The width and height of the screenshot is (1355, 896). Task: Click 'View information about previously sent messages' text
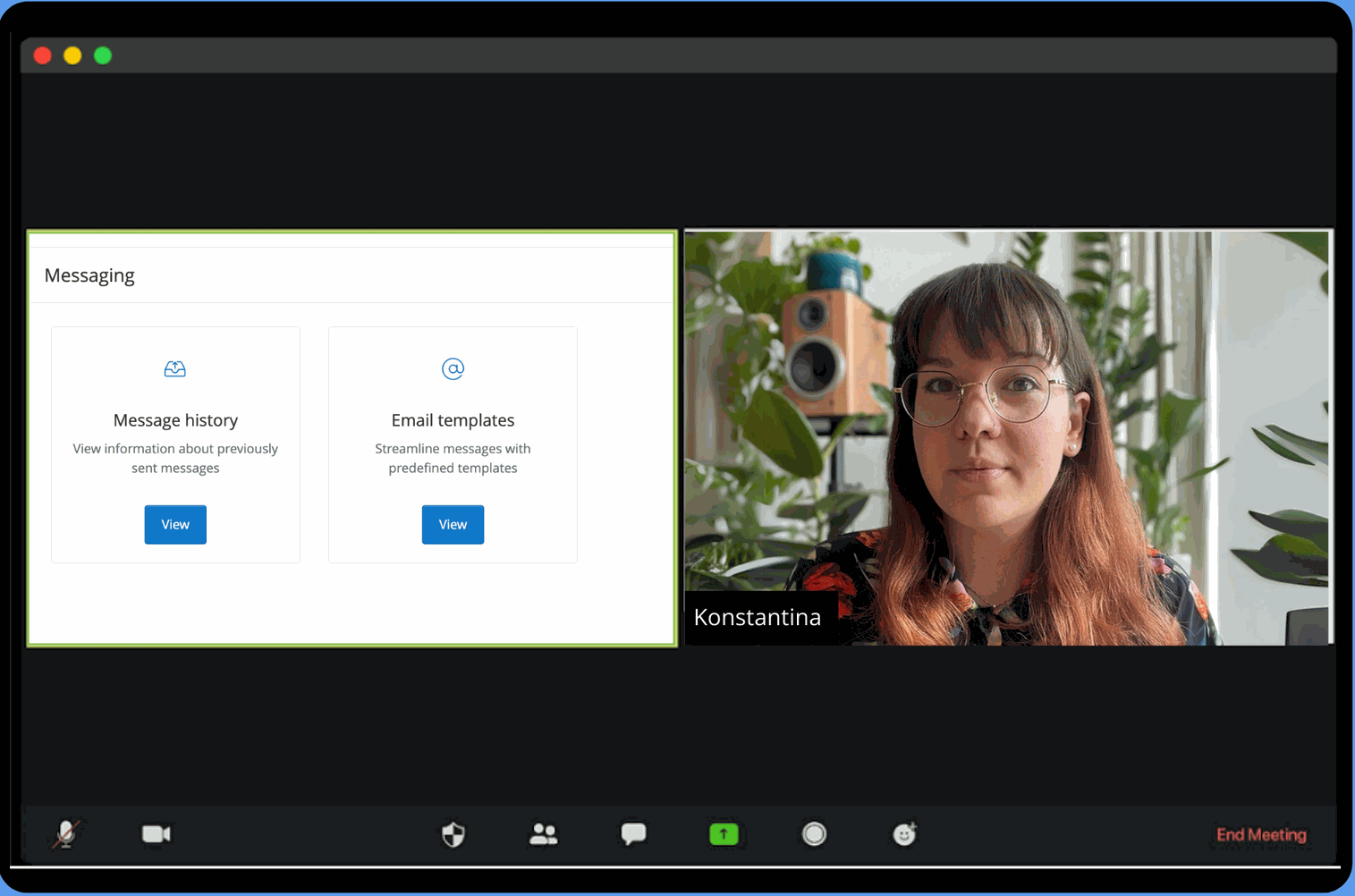point(175,458)
